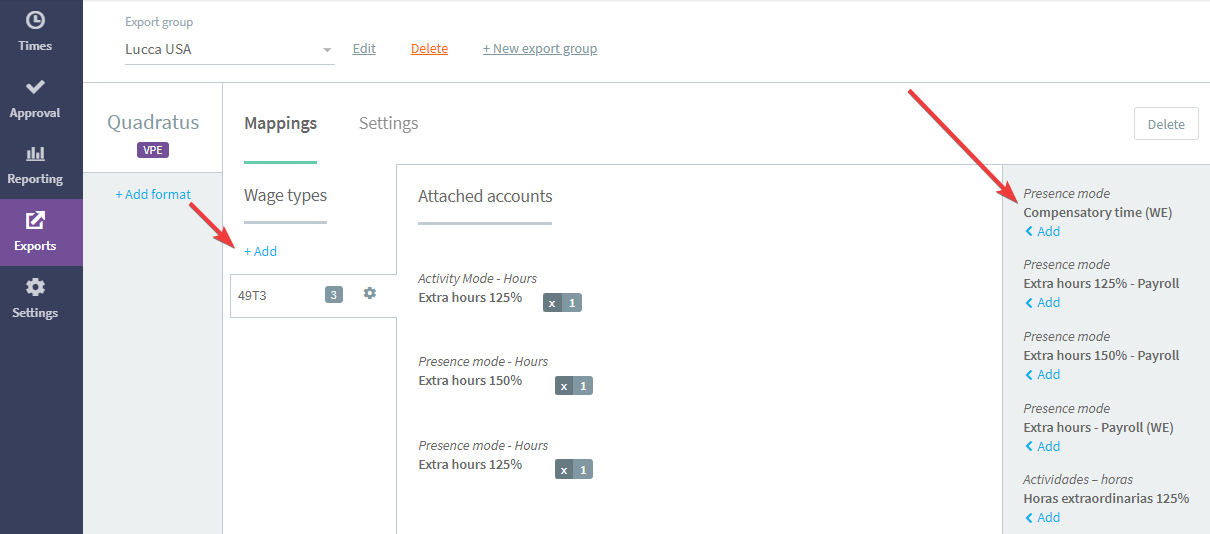Switch to the Mappings tab
The image size is (1210, 534).
pyautogui.click(x=280, y=123)
